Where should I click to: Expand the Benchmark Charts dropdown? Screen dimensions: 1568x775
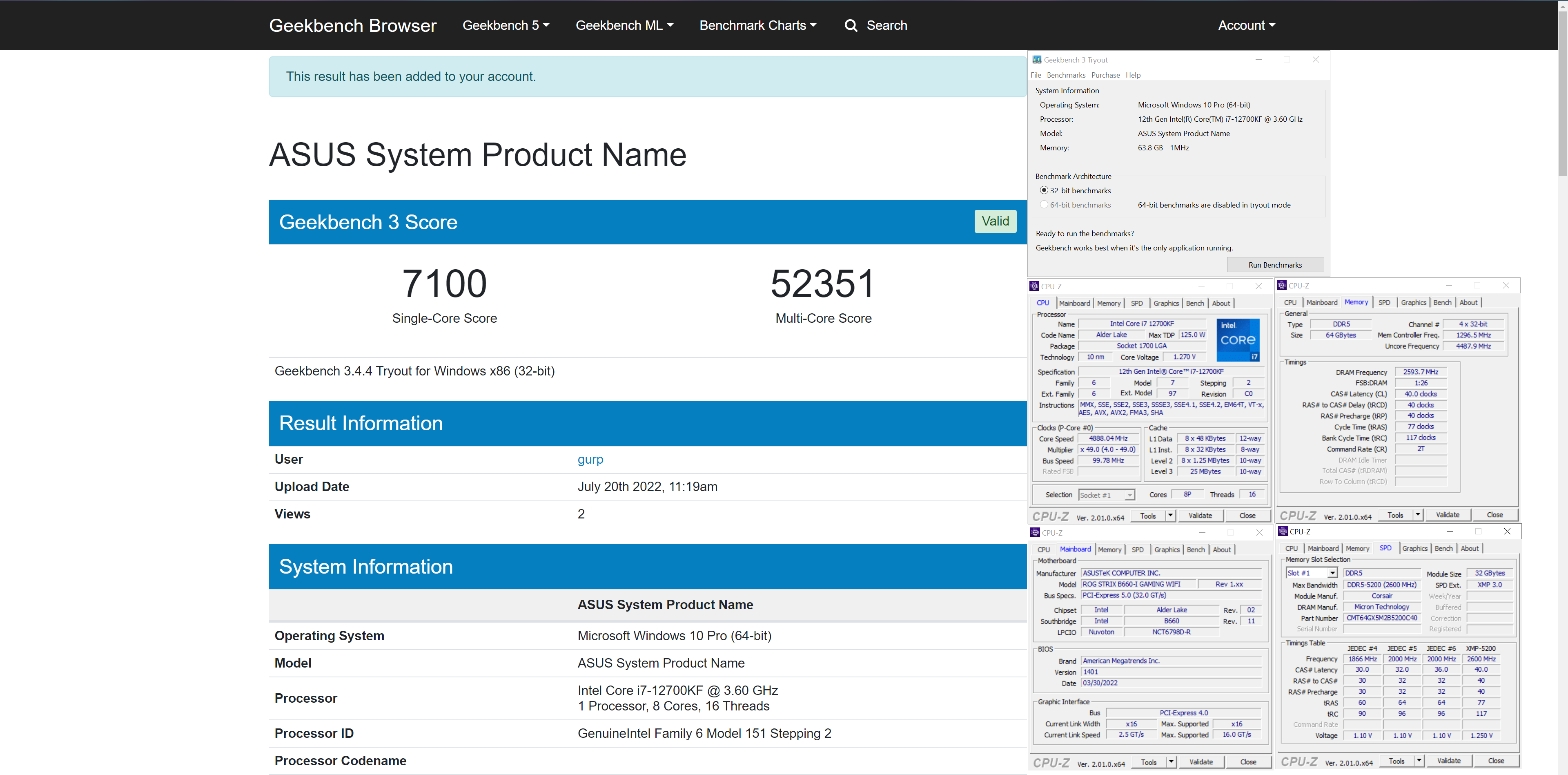[x=758, y=26]
